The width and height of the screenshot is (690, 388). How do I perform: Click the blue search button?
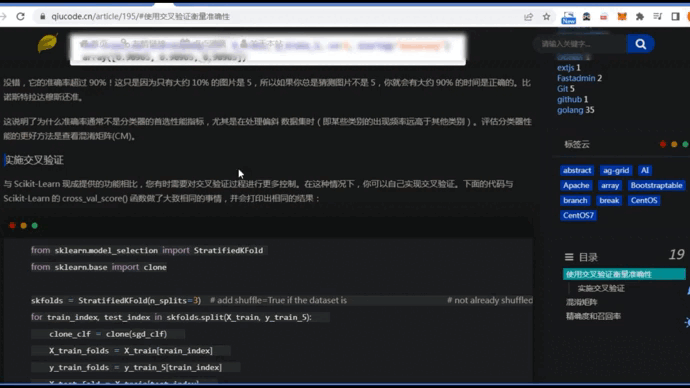coord(640,44)
